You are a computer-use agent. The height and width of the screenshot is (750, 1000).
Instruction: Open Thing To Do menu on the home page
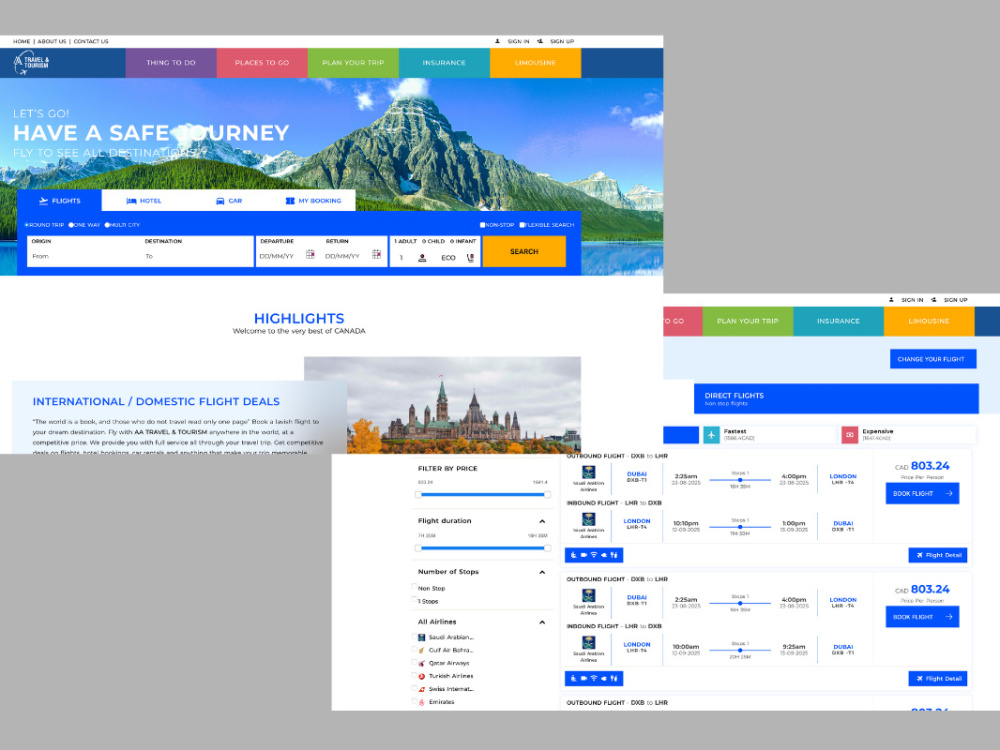[171, 63]
